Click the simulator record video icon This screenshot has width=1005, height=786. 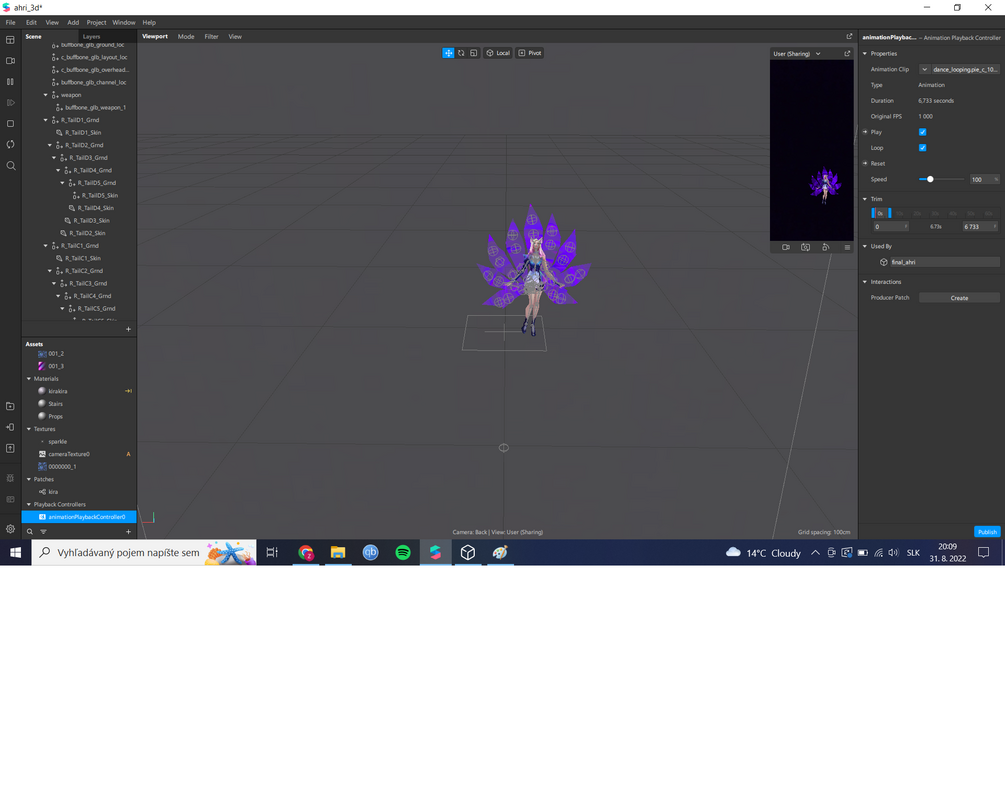(786, 247)
